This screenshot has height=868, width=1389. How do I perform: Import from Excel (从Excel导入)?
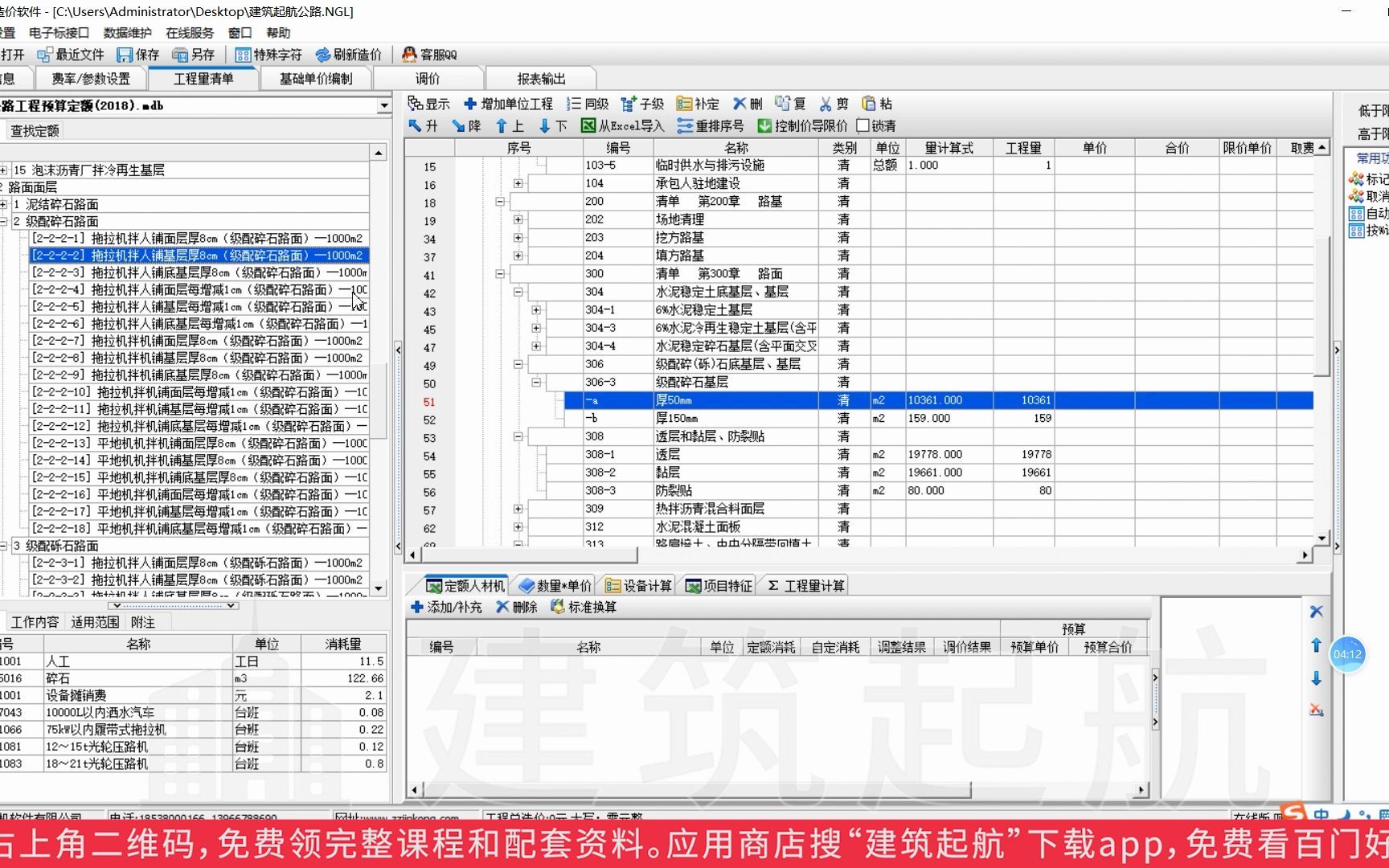623,125
